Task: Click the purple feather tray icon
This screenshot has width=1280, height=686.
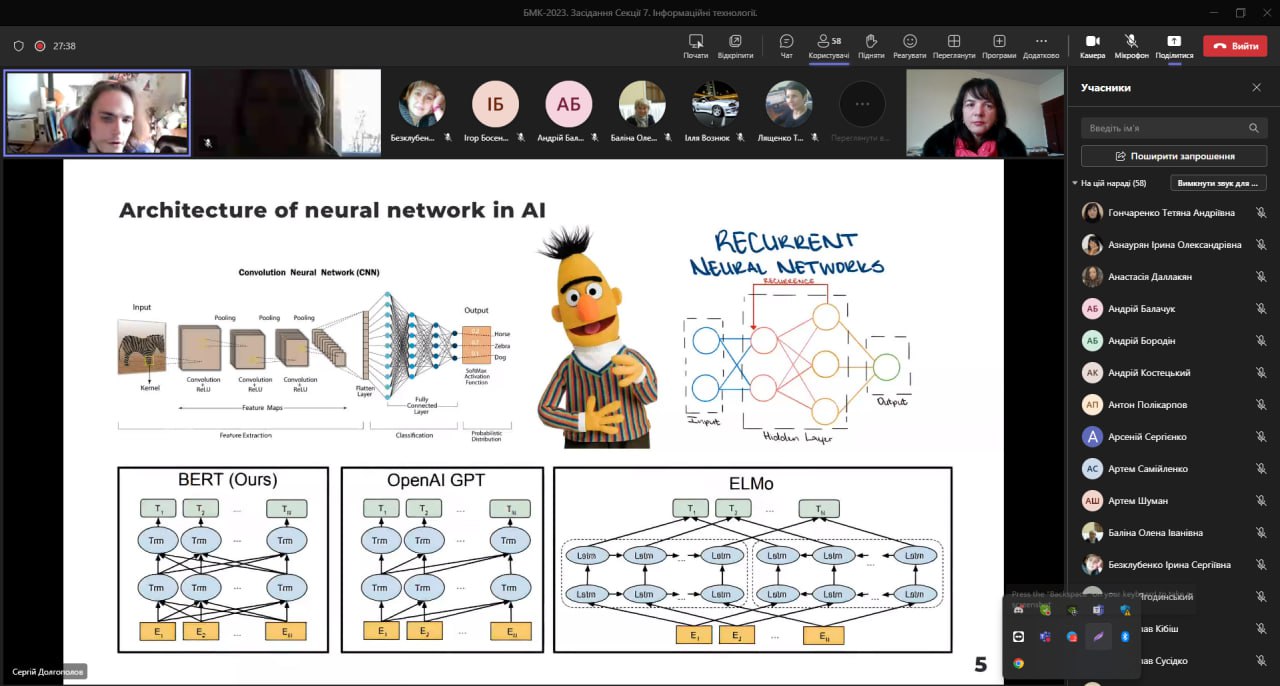Action: (x=1098, y=636)
